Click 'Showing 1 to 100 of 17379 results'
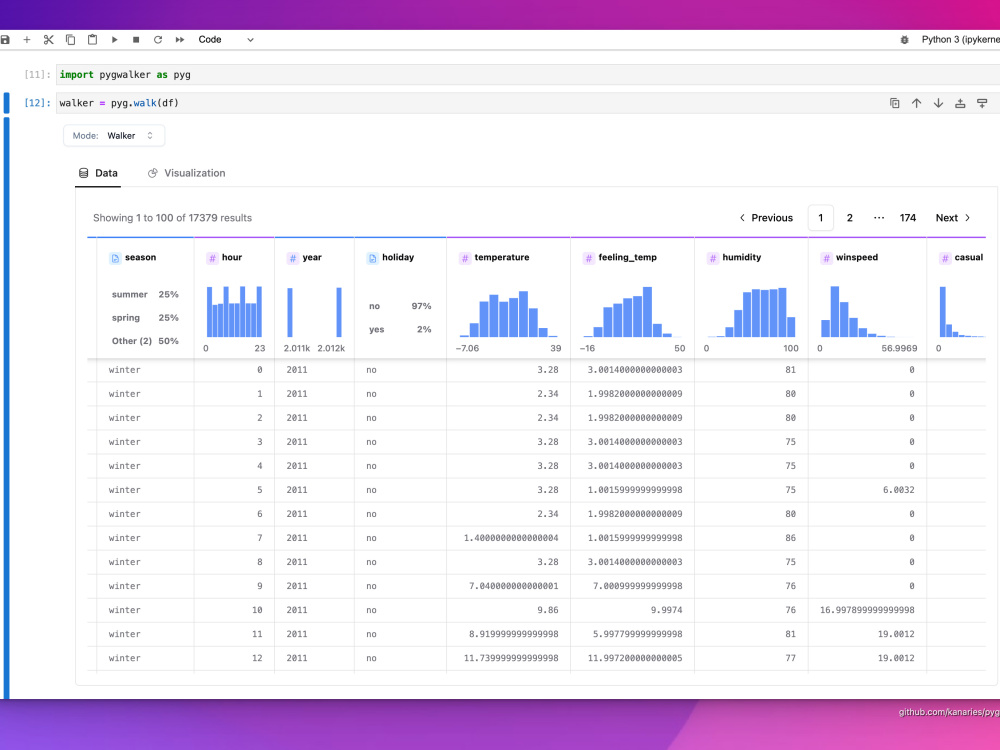1000x750 pixels. point(172,218)
